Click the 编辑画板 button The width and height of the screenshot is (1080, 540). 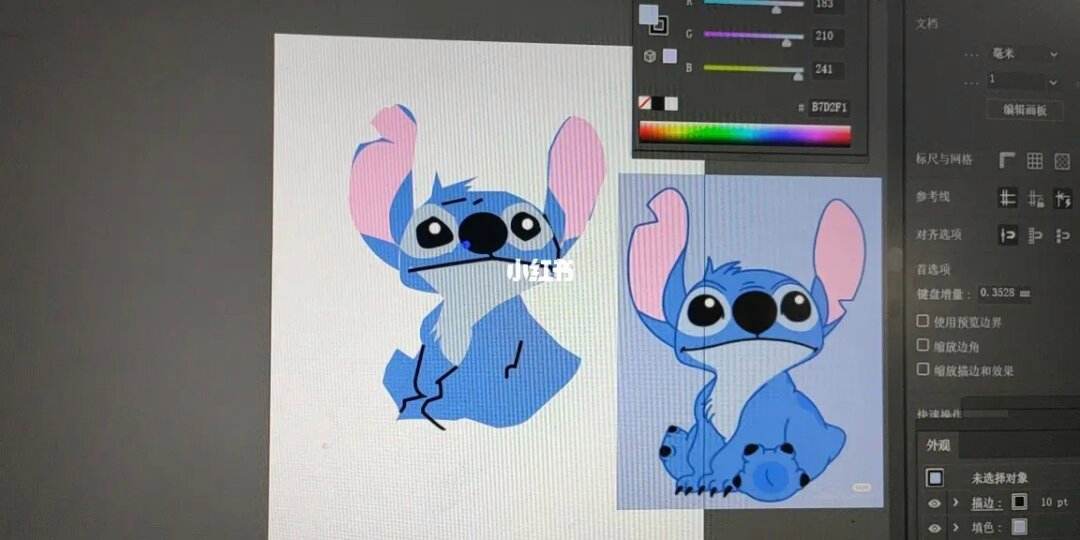pos(1024,110)
